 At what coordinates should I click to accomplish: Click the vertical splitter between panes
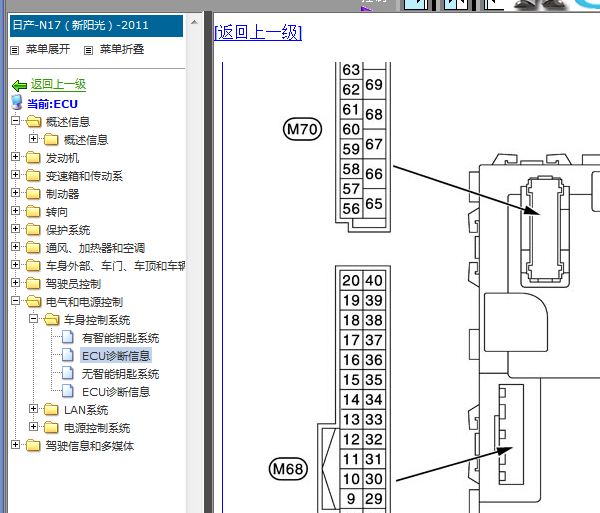[x=208, y=262]
